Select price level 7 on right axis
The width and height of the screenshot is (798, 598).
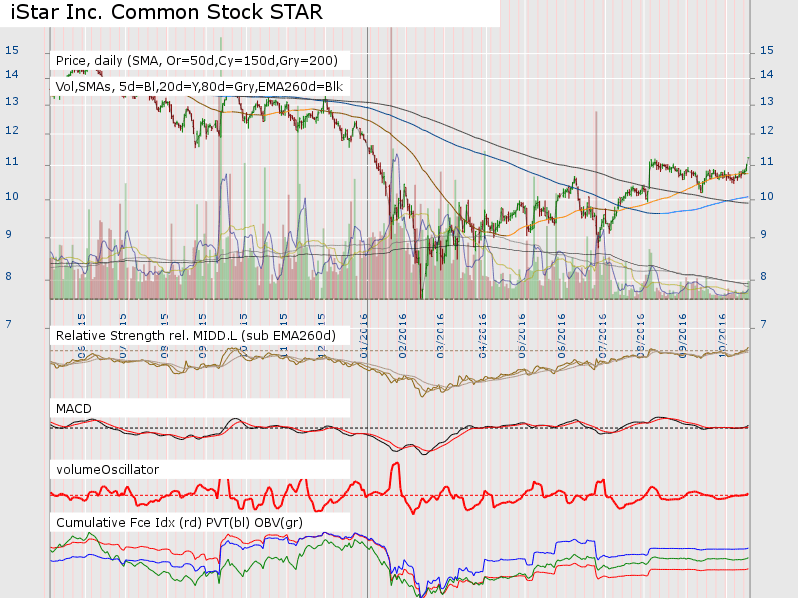tap(763, 324)
